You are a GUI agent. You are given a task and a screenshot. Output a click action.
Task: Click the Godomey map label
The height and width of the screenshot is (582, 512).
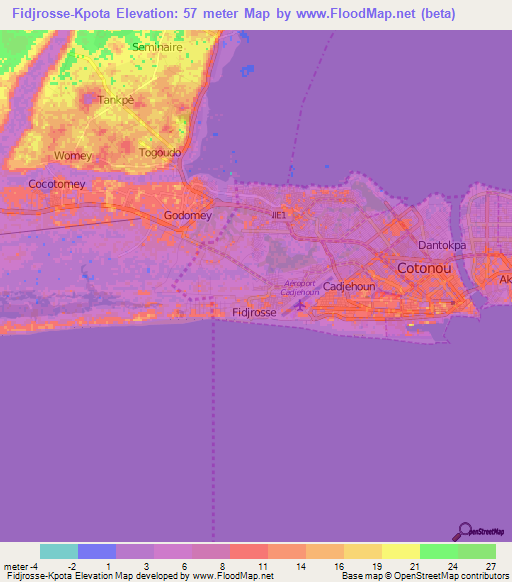pos(188,215)
